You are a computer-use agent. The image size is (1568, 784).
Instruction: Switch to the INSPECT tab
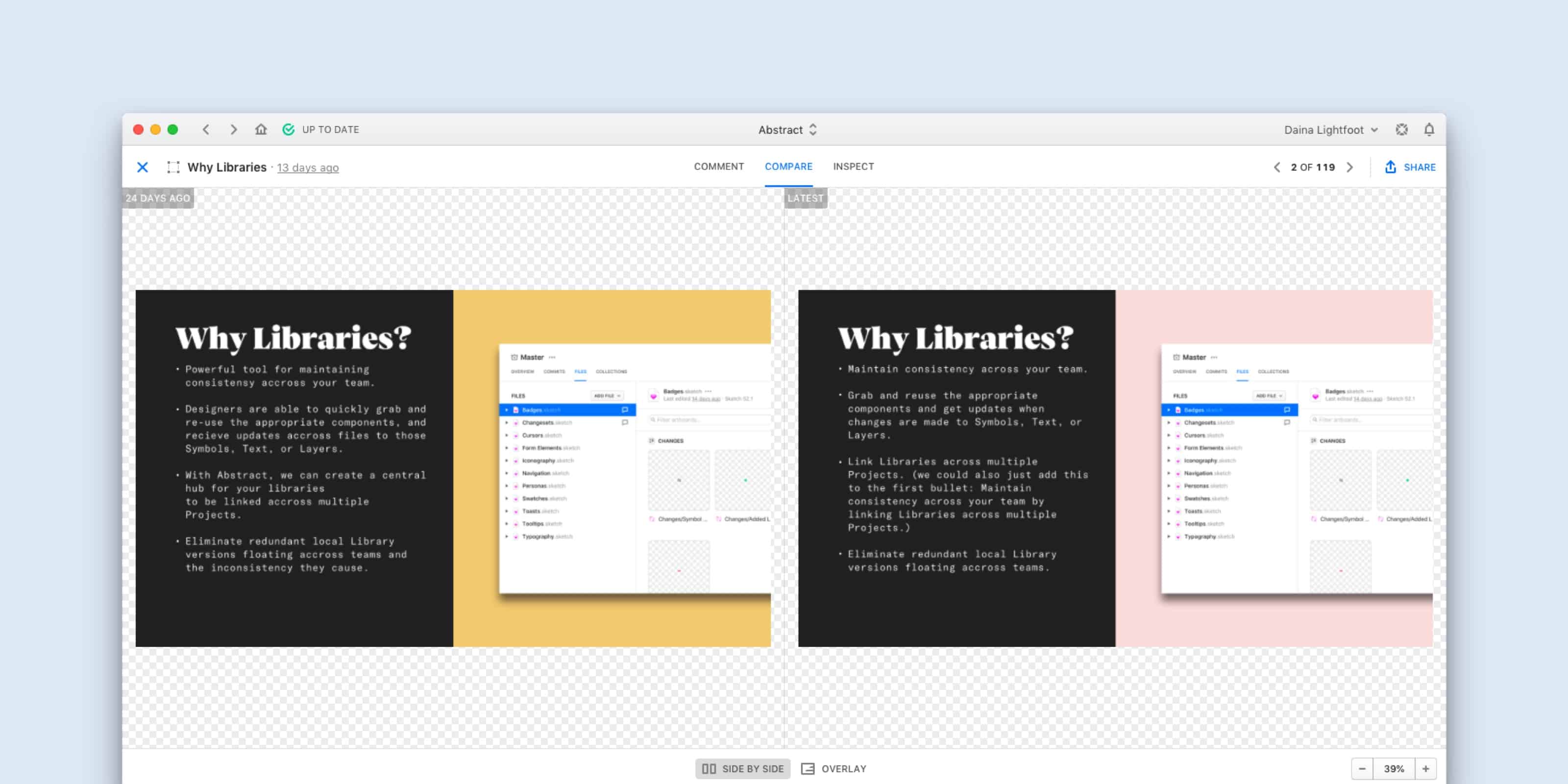(x=853, y=167)
